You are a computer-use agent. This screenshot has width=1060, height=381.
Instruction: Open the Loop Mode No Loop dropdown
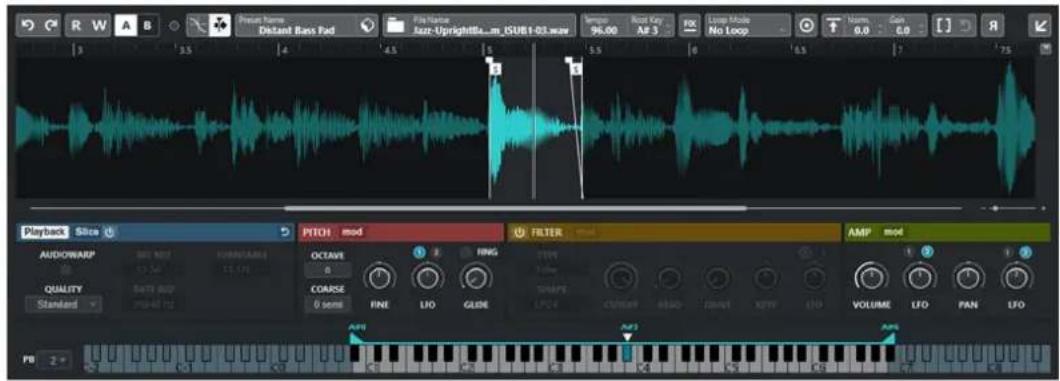[x=748, y=26]
